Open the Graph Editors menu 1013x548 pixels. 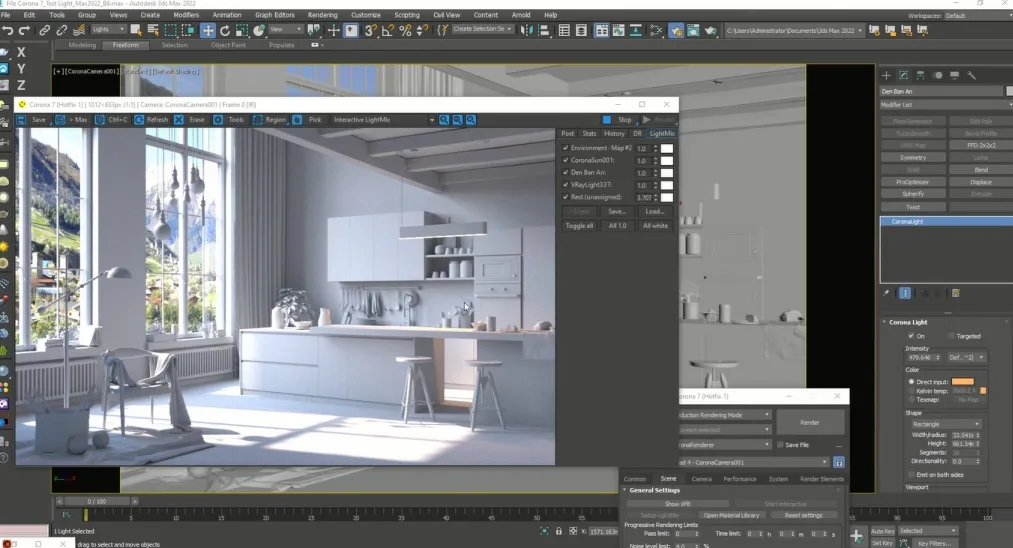275,15
